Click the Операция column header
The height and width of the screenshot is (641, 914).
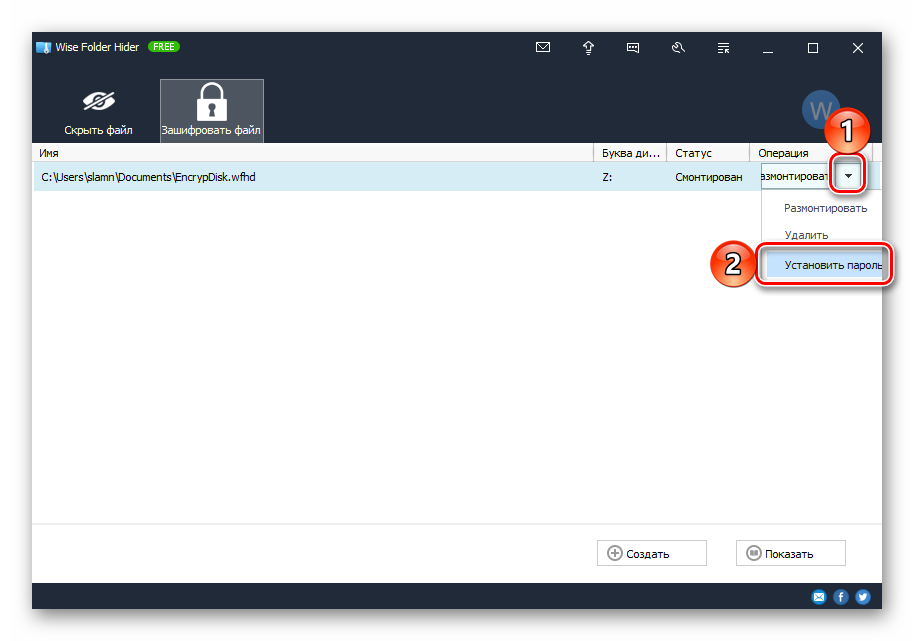coord(810,153)
